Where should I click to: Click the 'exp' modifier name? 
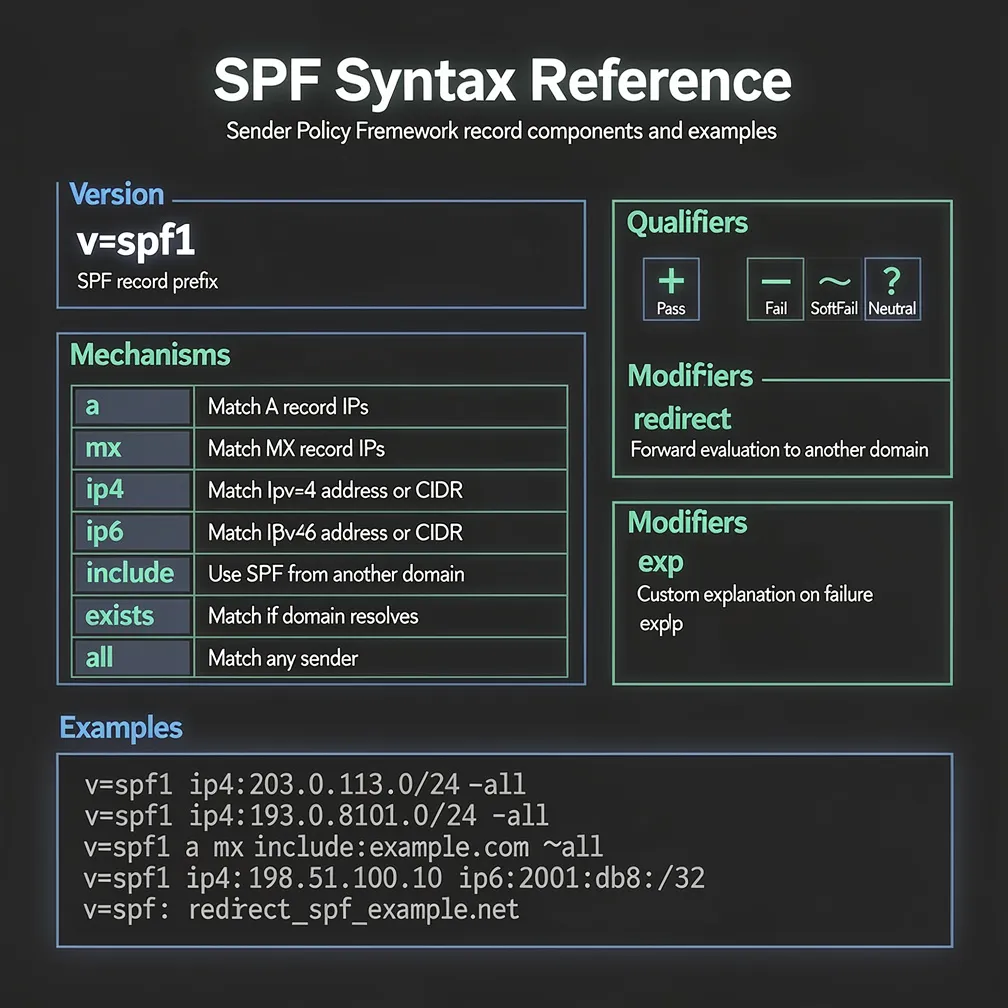click(x=660, y=562)
